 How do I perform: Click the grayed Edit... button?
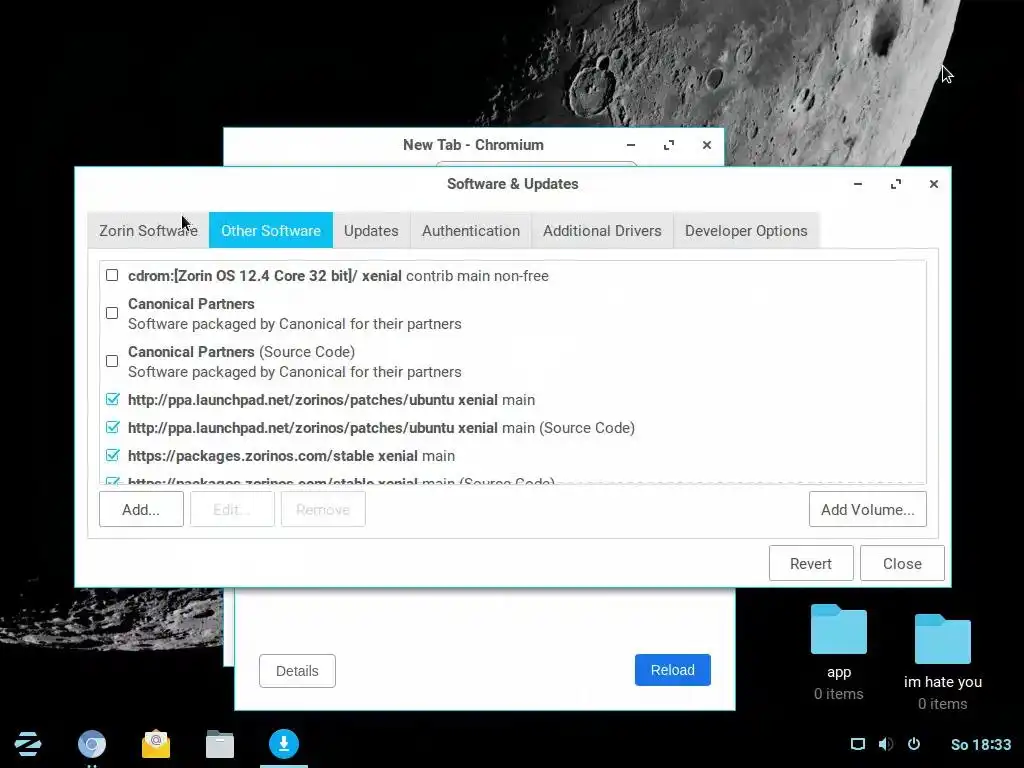click(x=232, y=509)
